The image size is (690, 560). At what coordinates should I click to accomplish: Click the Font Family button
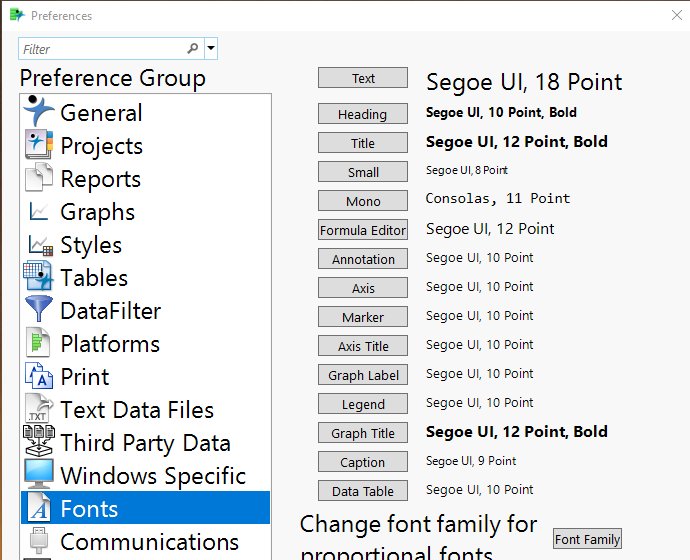coord(587,539)
